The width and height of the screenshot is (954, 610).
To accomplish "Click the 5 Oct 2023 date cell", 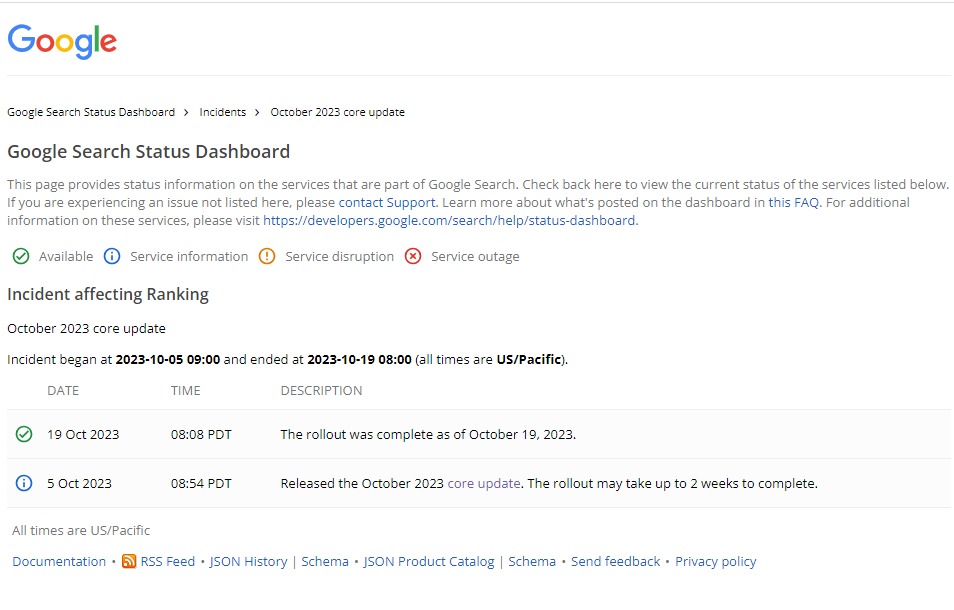I will click(80, 483).
